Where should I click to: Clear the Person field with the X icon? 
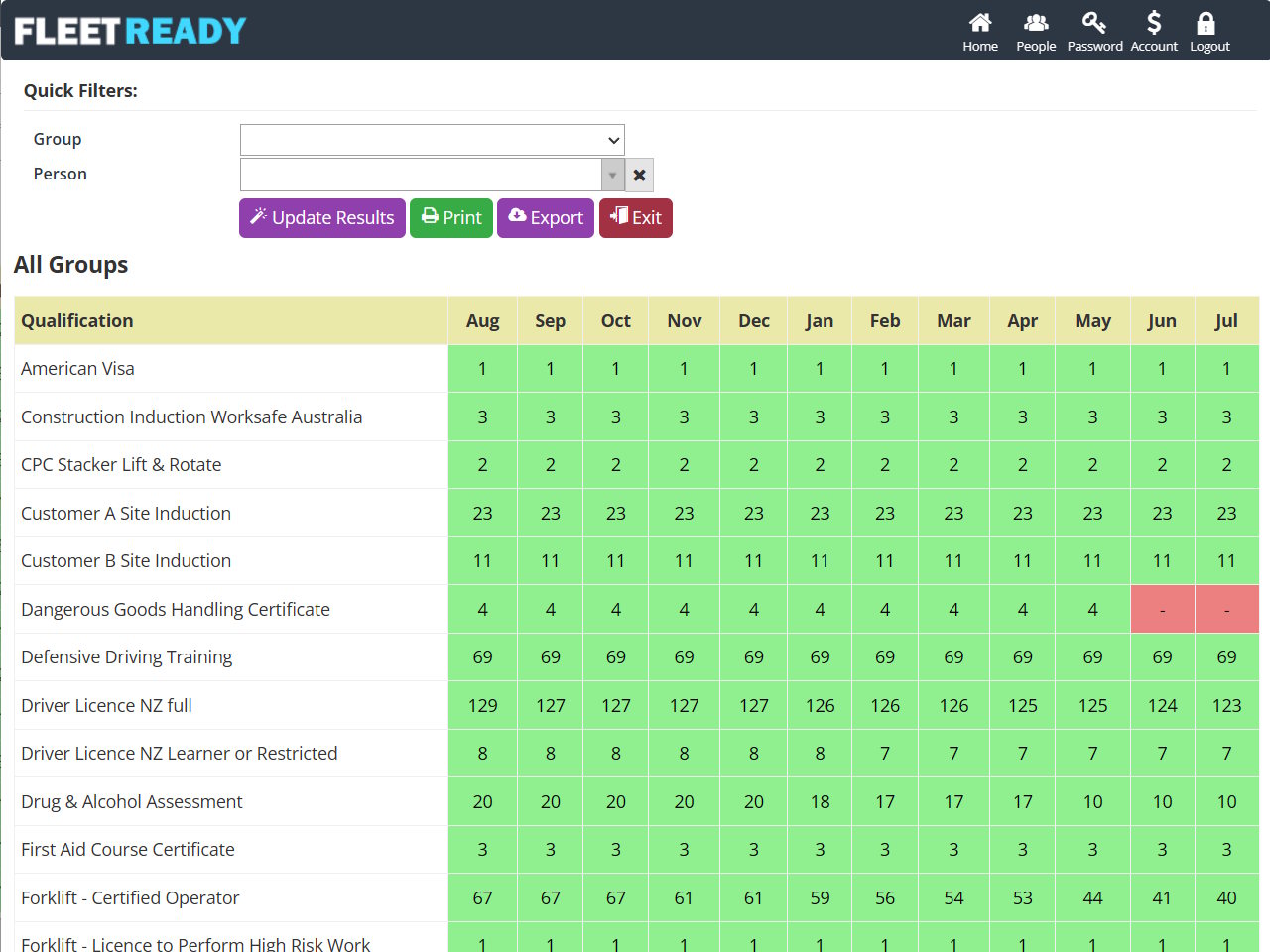tap(640, 175)
